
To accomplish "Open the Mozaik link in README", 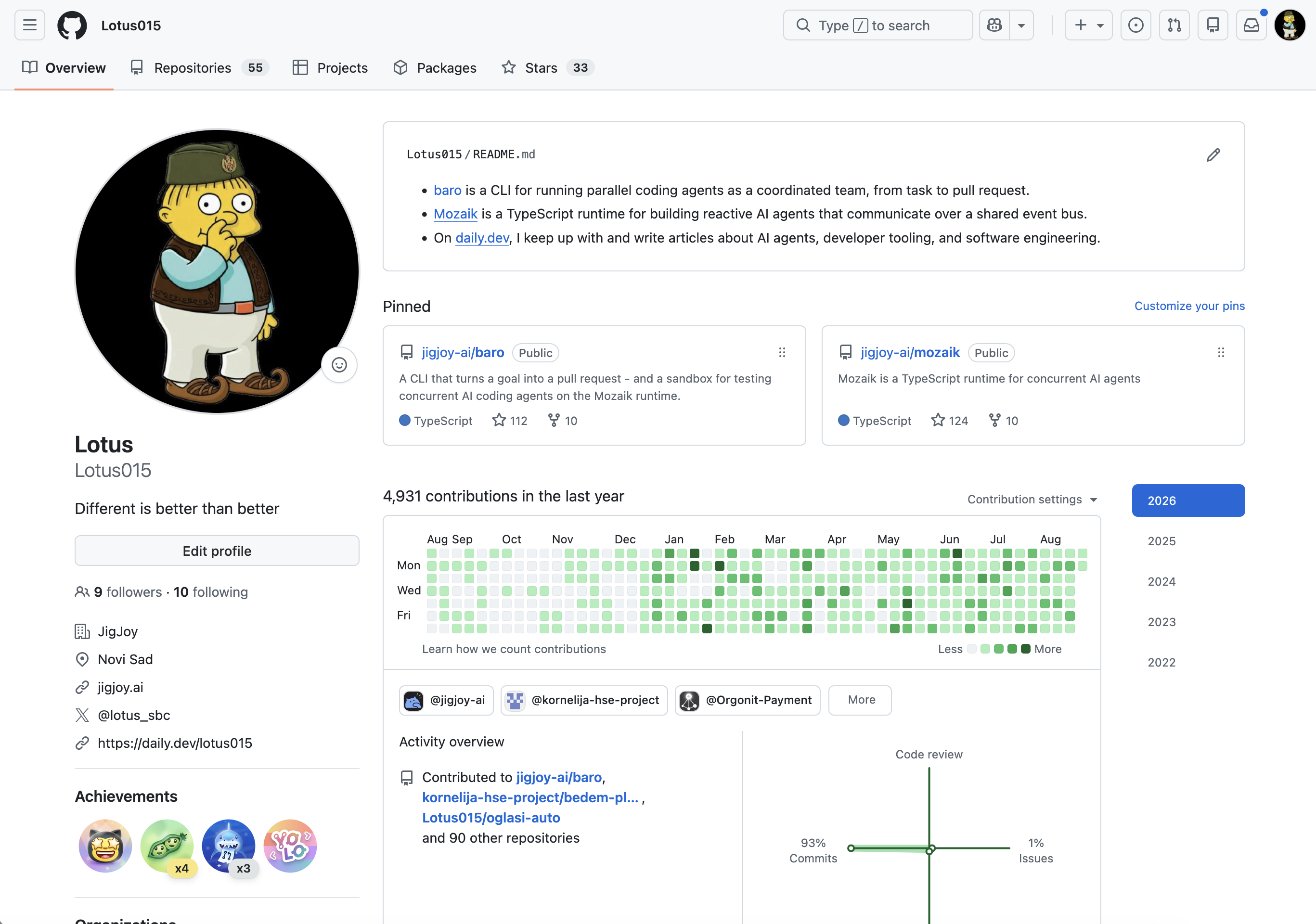I will pyautogui.click(x=456, y=214).
